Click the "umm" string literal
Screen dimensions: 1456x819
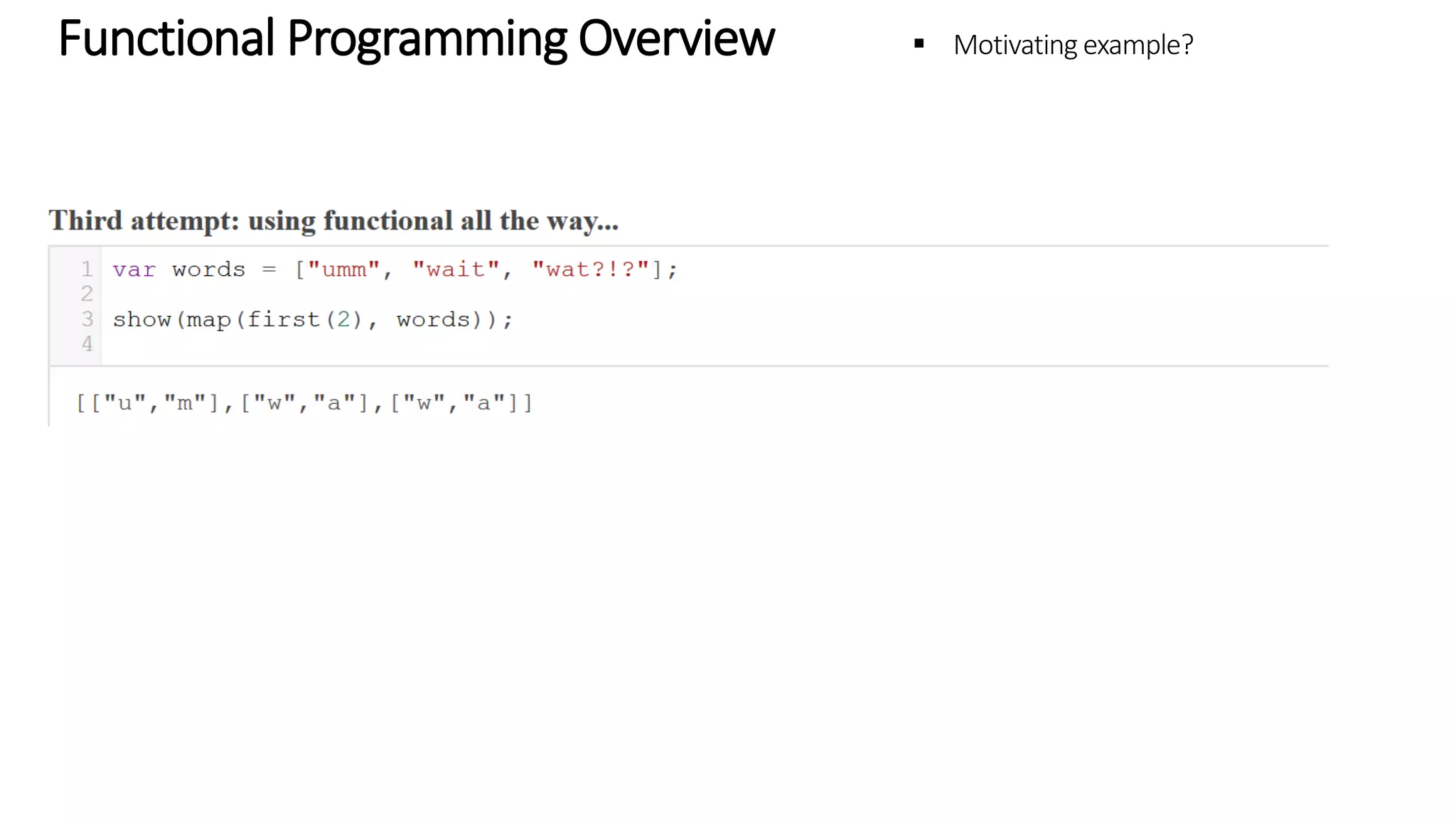click(x=344, y=270)
